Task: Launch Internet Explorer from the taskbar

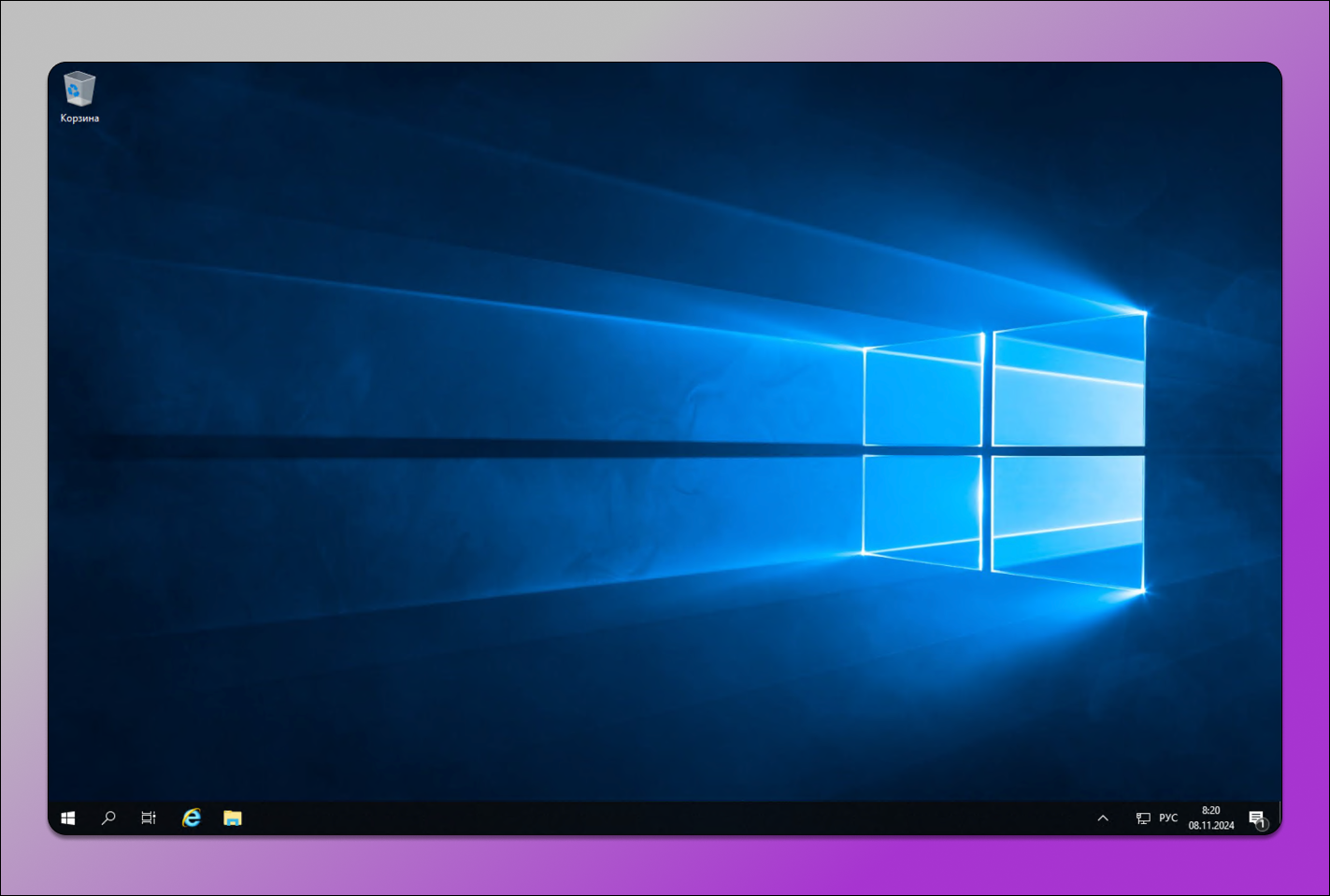Action: [192, 818]
